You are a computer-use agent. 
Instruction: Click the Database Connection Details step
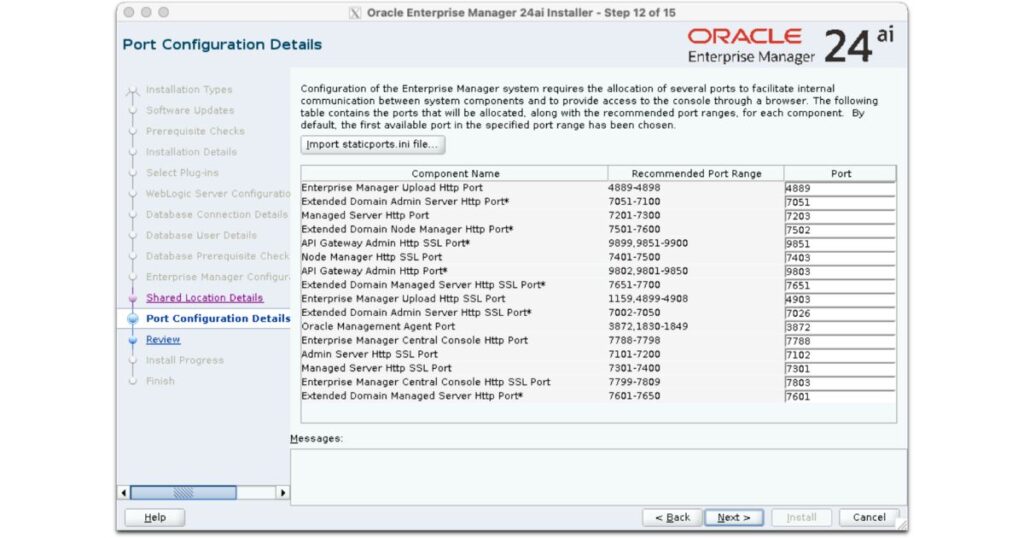[217, 215]
